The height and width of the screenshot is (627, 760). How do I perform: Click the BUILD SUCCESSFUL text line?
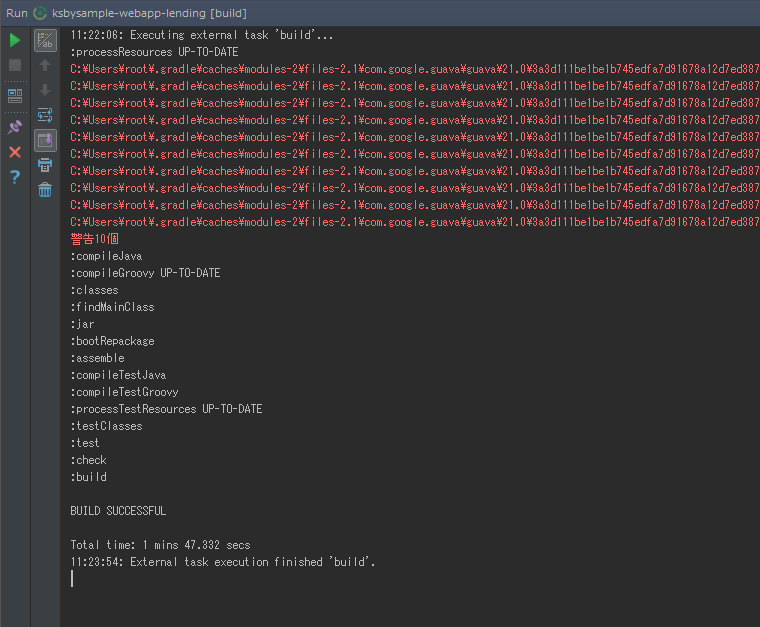pyautogui.click(x=118, y=511)
